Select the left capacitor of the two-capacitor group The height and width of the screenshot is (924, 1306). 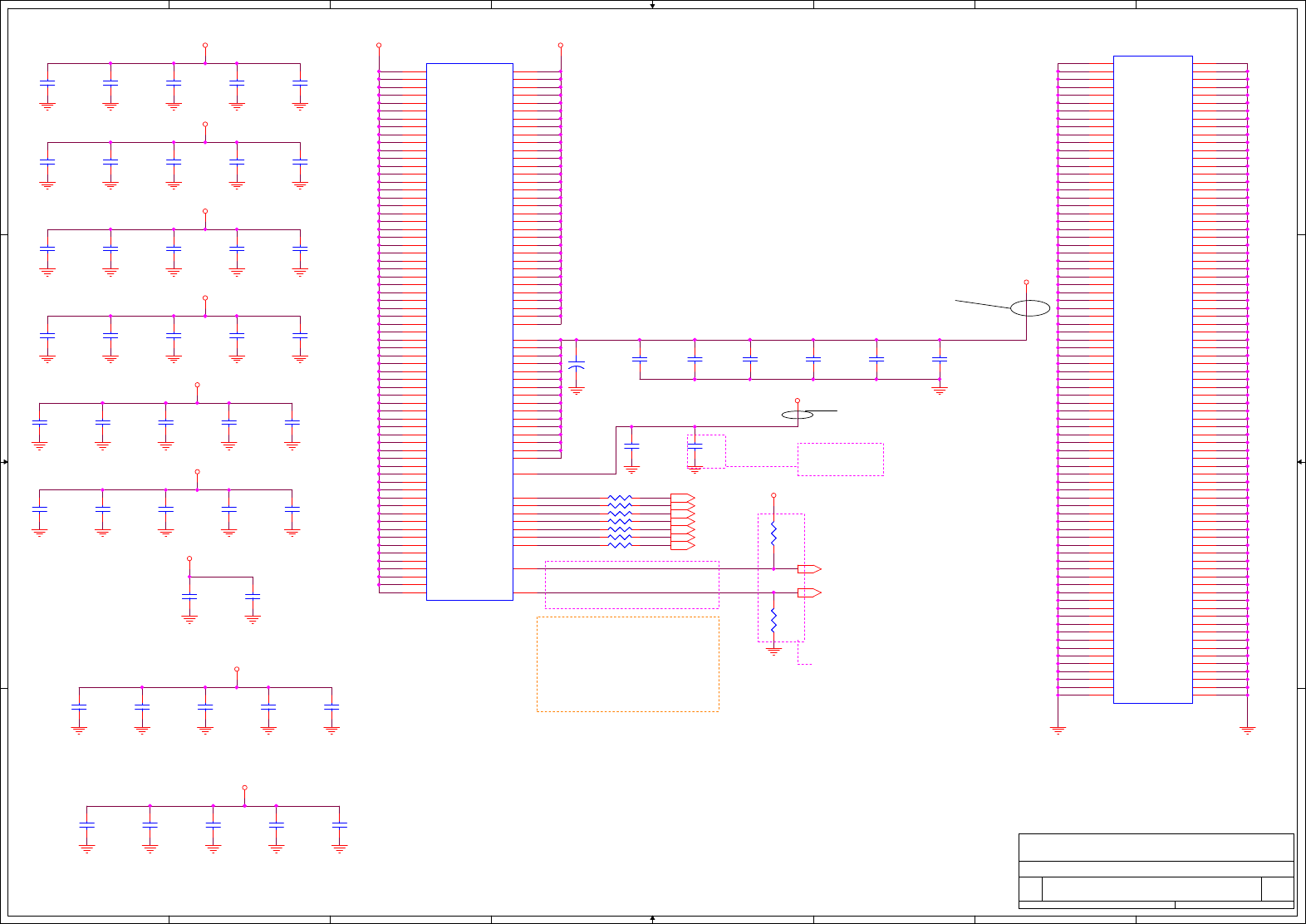(189, 597)
